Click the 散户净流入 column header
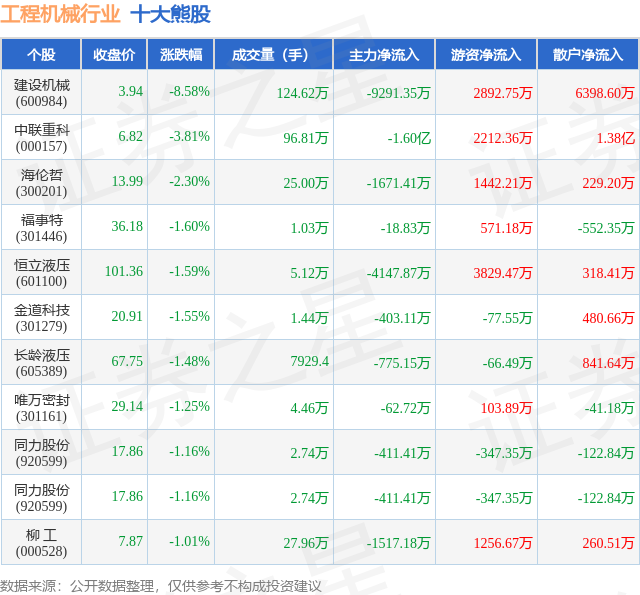 tap(588, 55)
